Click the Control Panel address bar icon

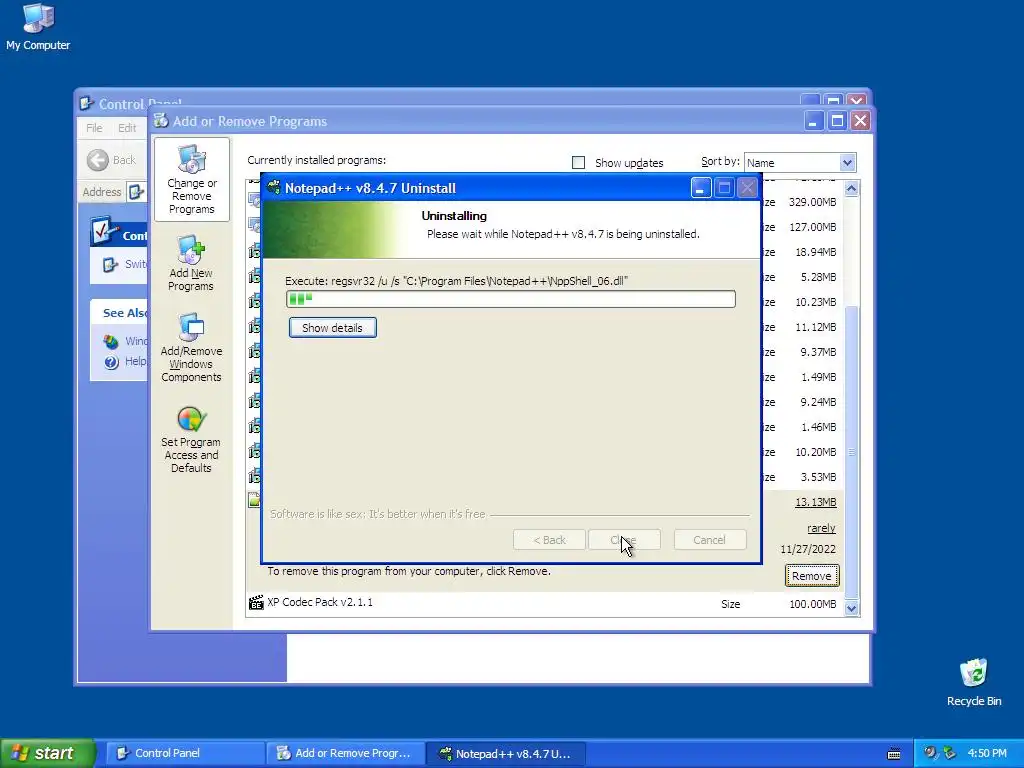click(x=136, y=192)
